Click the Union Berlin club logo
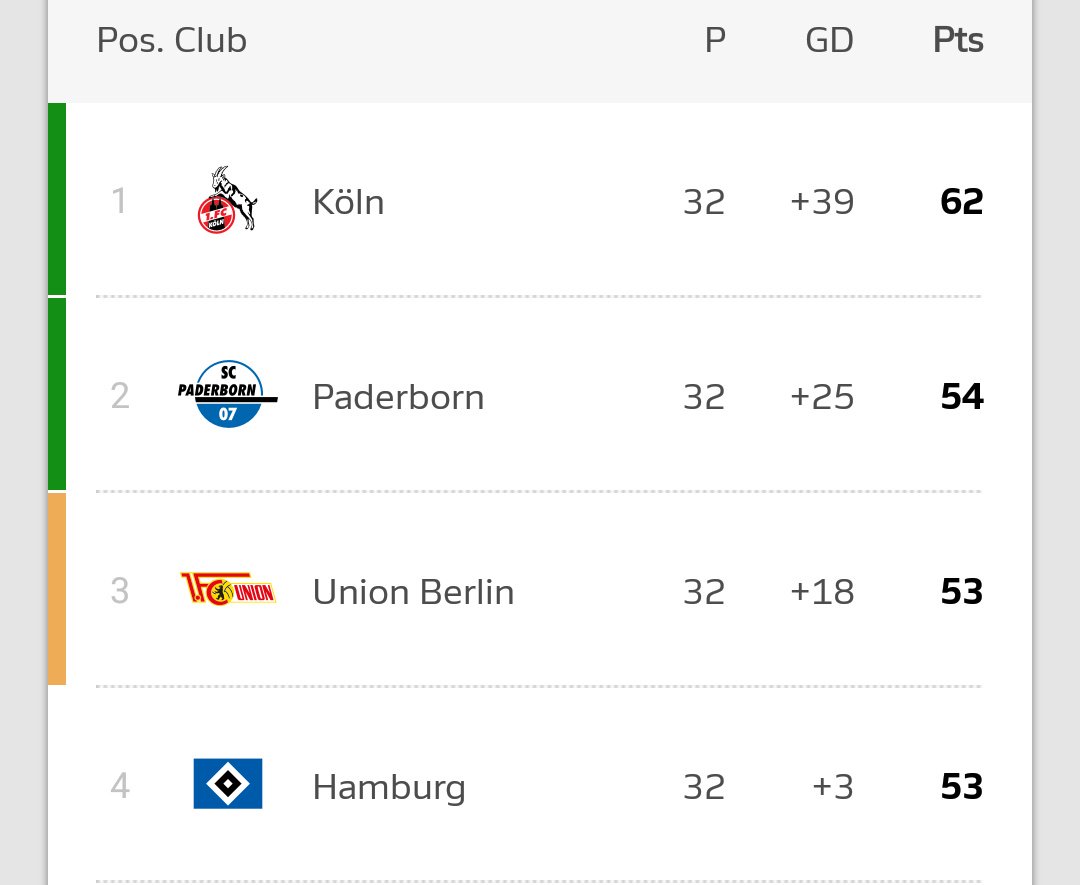Image resolution: width=1080 pixels, height=885 pixels. click(x=227, y=590)
